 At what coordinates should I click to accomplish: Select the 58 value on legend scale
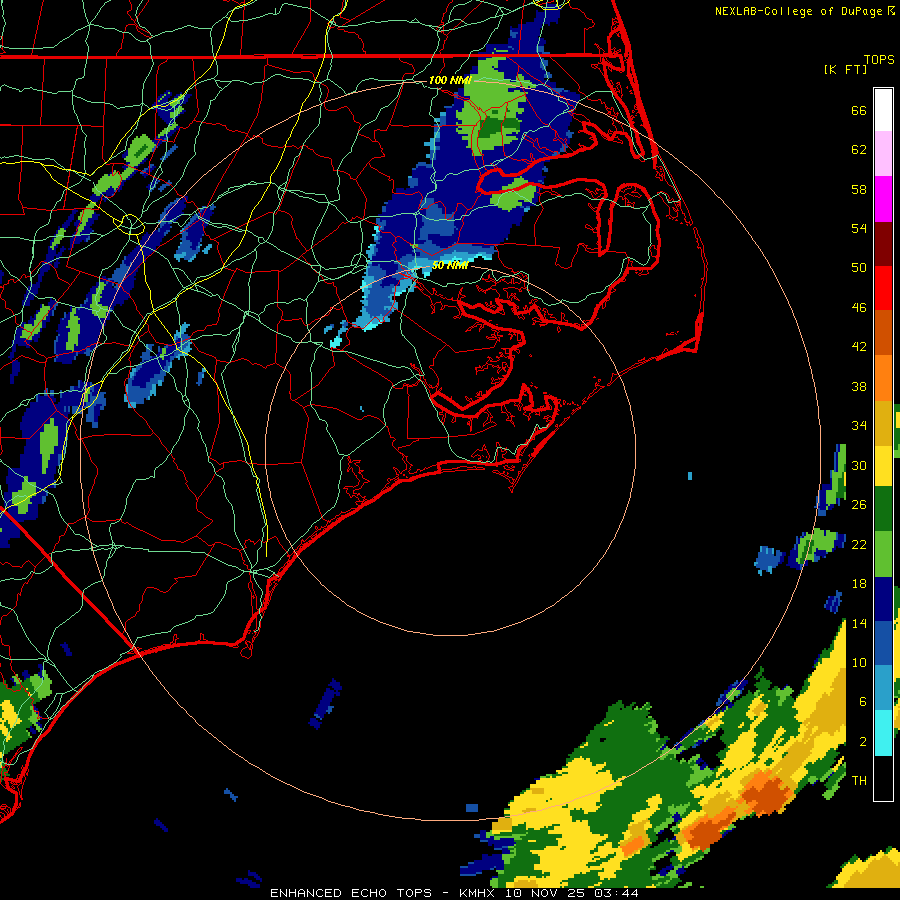(x=859, y=189)
